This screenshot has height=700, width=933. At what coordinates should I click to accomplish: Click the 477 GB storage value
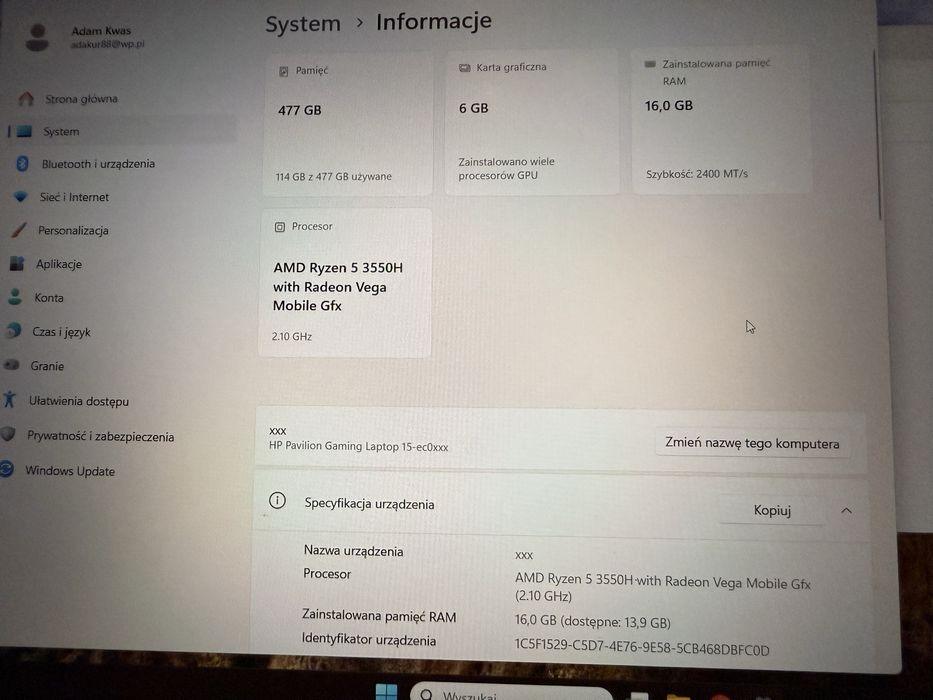tap(299, 110)
